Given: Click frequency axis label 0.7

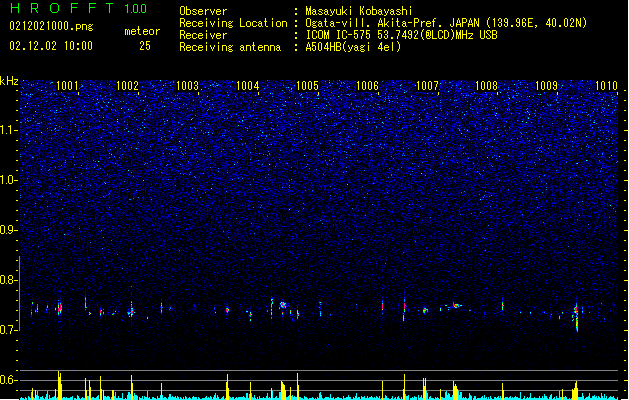Looking at the screenshot, I should click(9, 330).
